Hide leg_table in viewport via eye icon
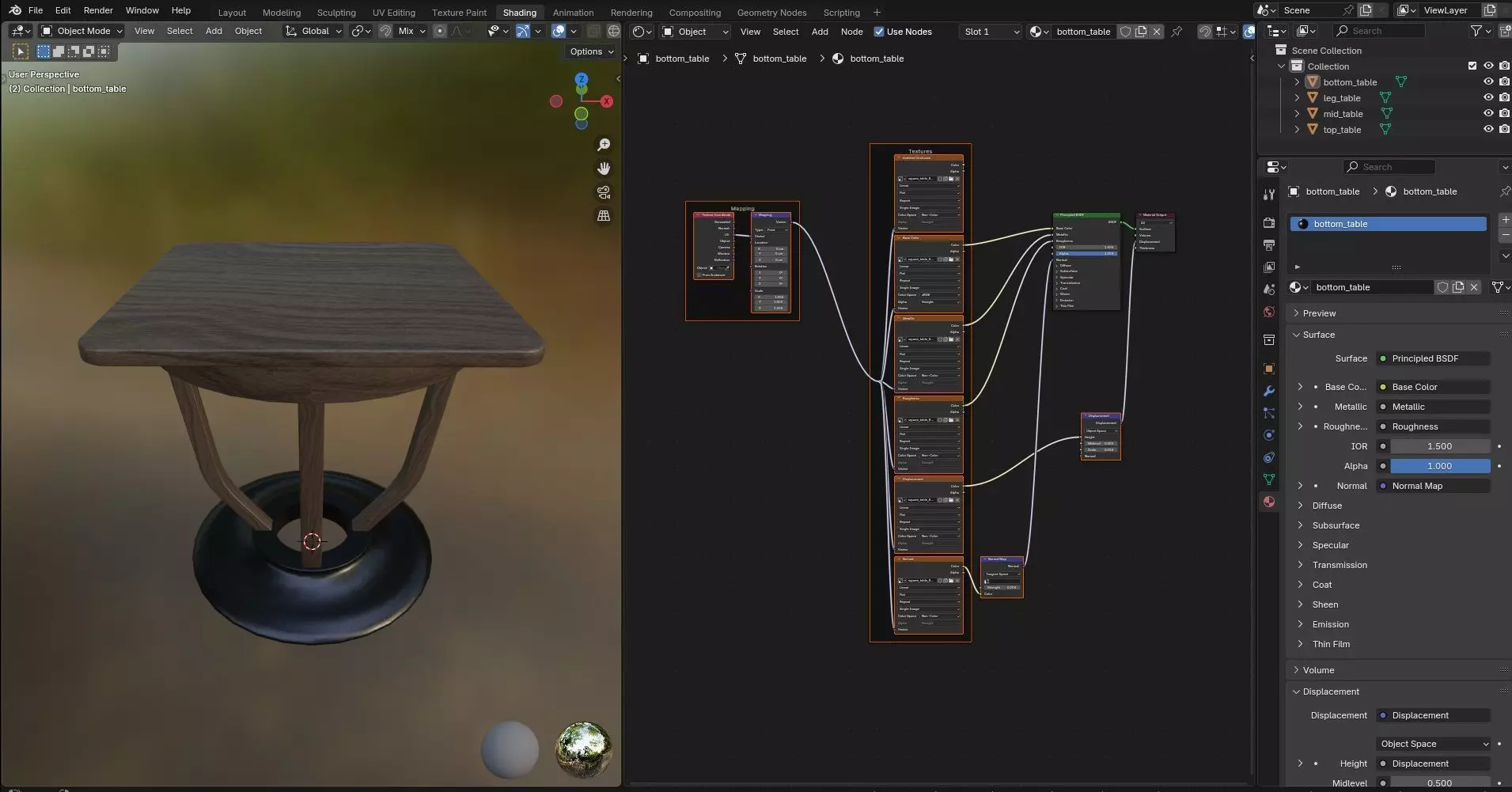Screen dimensions: 1512x792 coord(1488,97)
